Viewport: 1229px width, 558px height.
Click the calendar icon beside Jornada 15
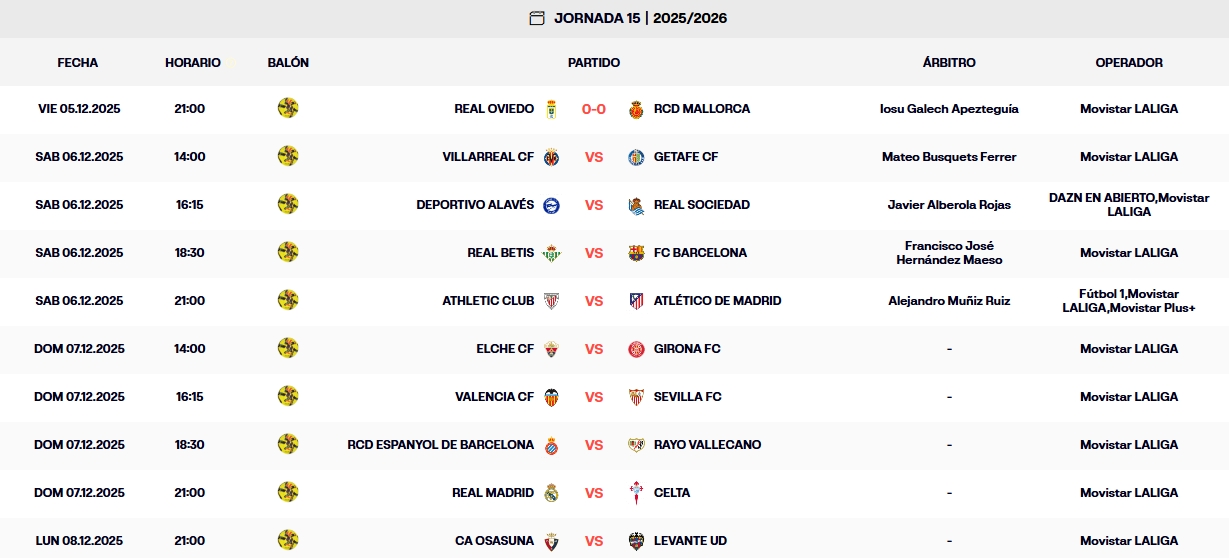(x=537, y=18)
